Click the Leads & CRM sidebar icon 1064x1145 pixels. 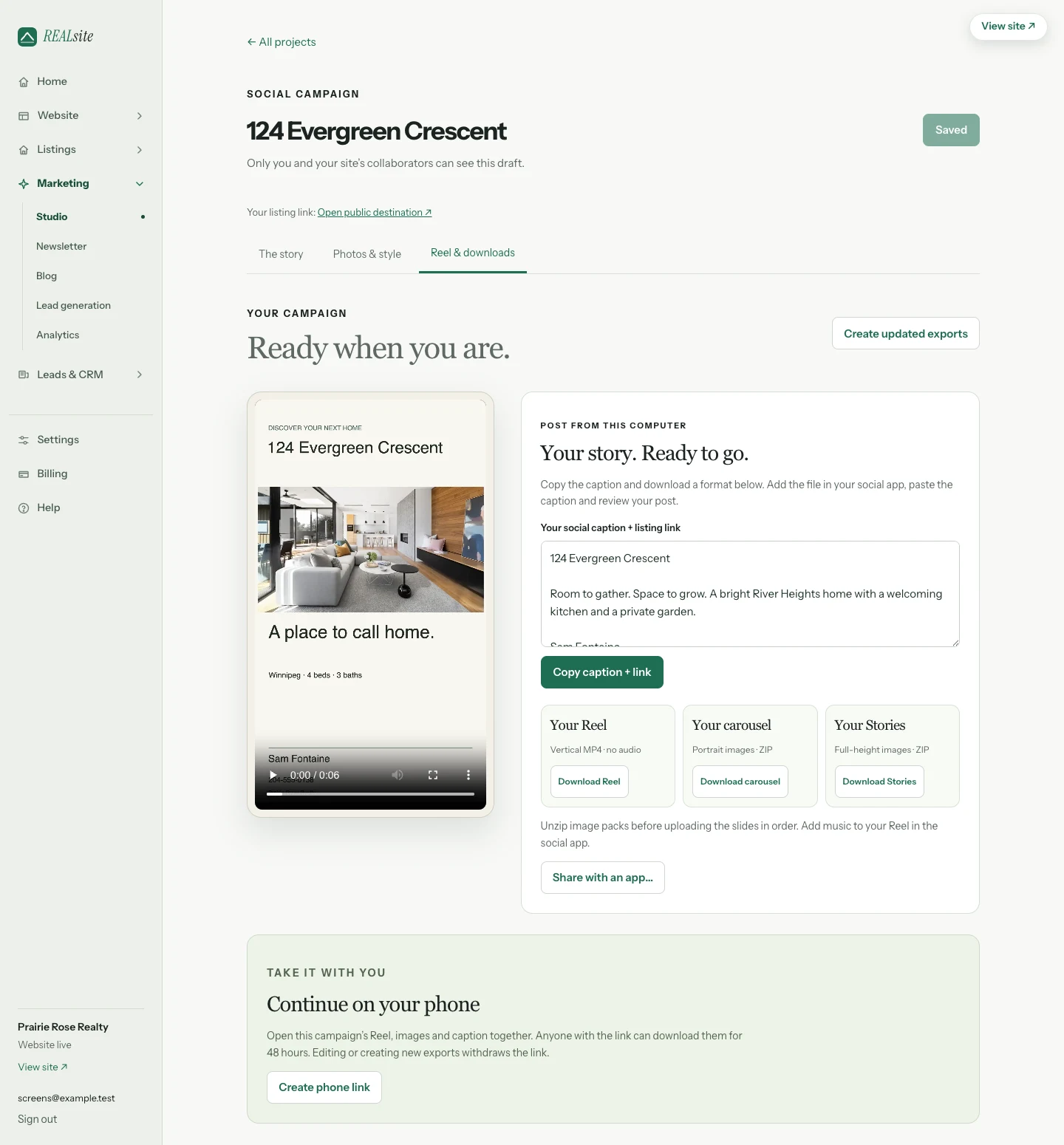(x=24, y=375)
